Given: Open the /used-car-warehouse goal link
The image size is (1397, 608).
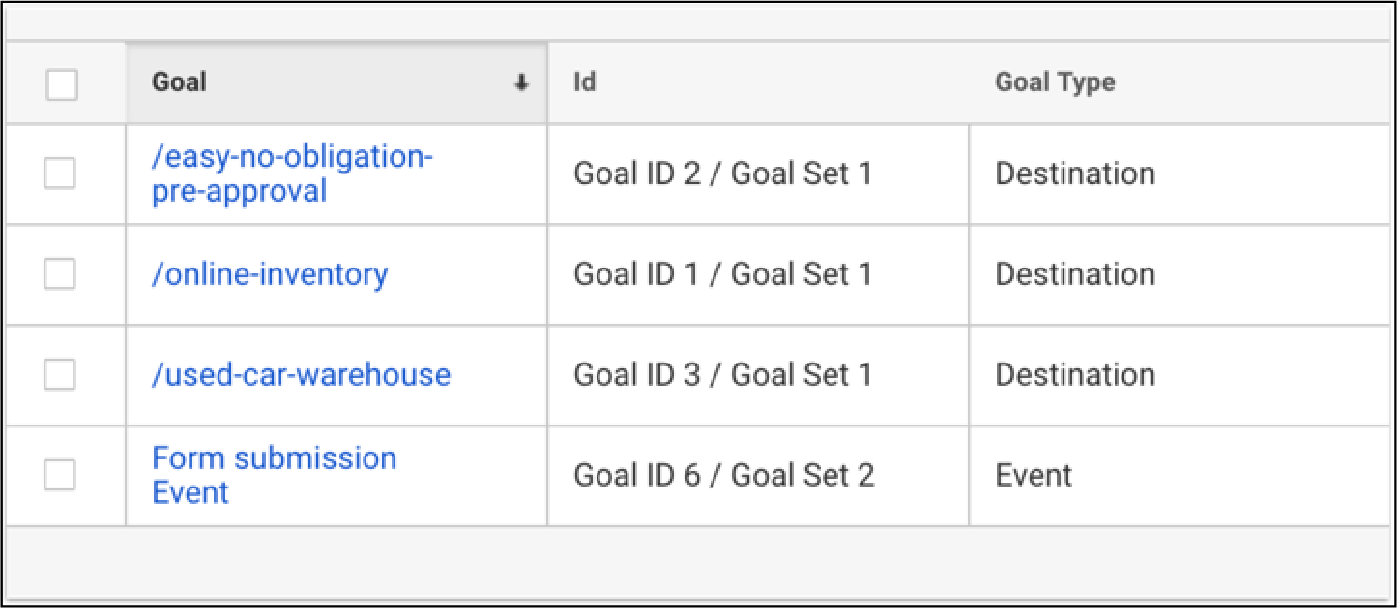Looking at the screenshot, I should click(x=301, y=375).
